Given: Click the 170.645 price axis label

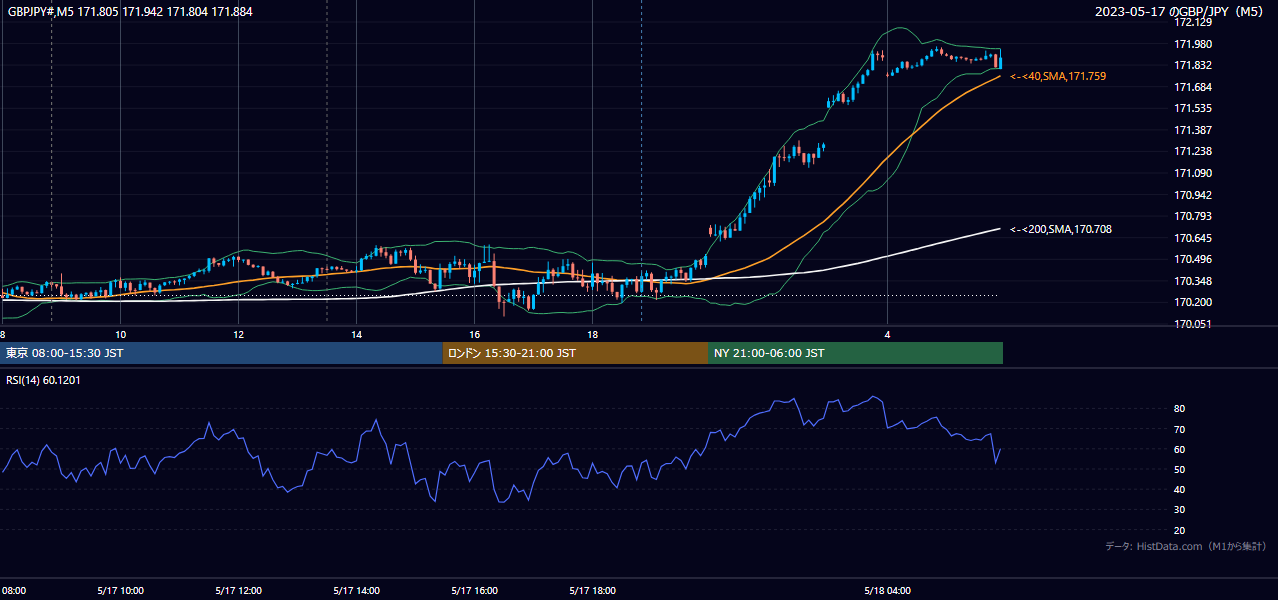Looking at the screenshot, I should (1193, 238).
